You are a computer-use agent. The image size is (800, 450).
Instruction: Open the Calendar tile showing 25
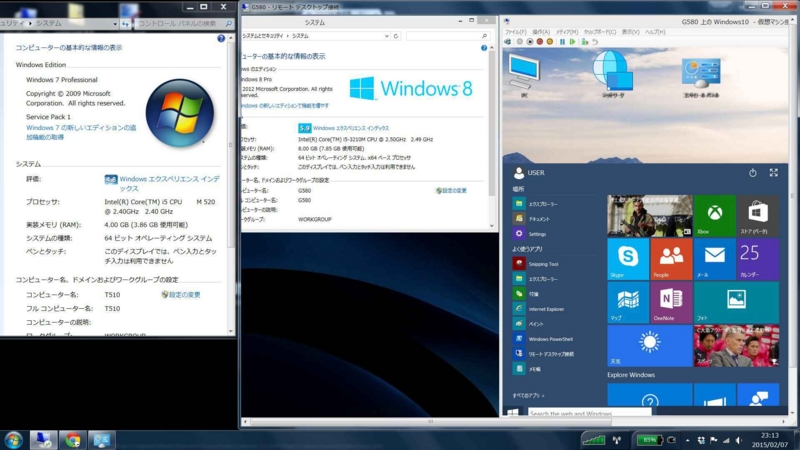coord(758,259)
